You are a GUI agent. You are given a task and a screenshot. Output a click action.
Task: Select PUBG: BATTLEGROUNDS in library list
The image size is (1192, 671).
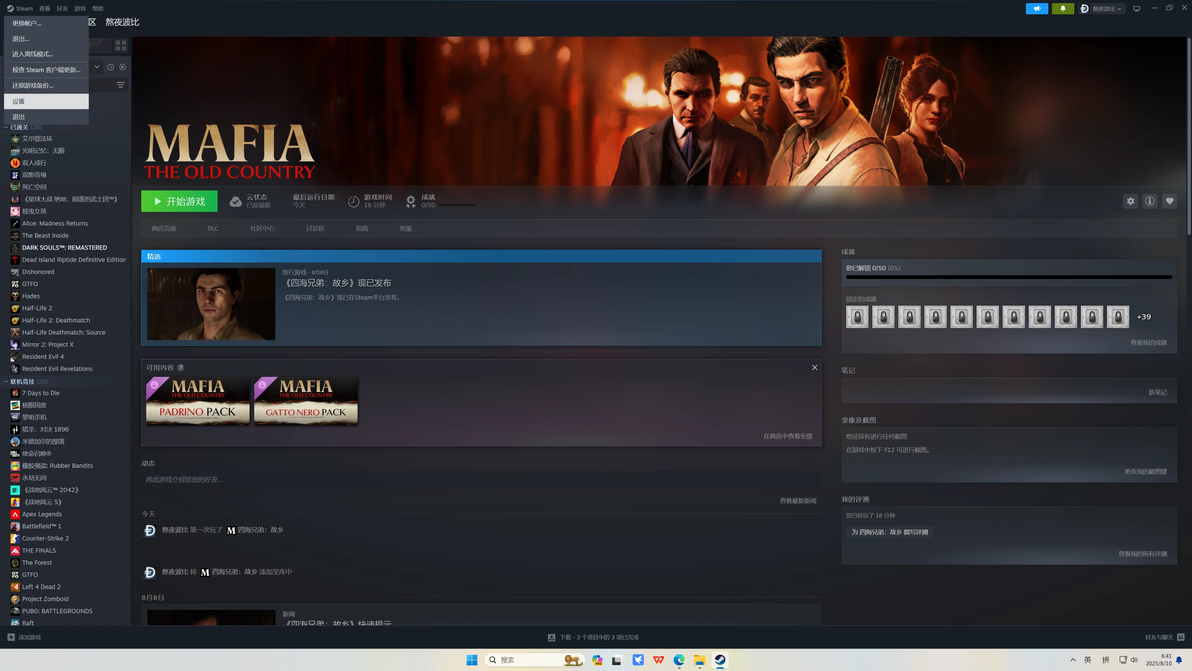tap(57, 611)
